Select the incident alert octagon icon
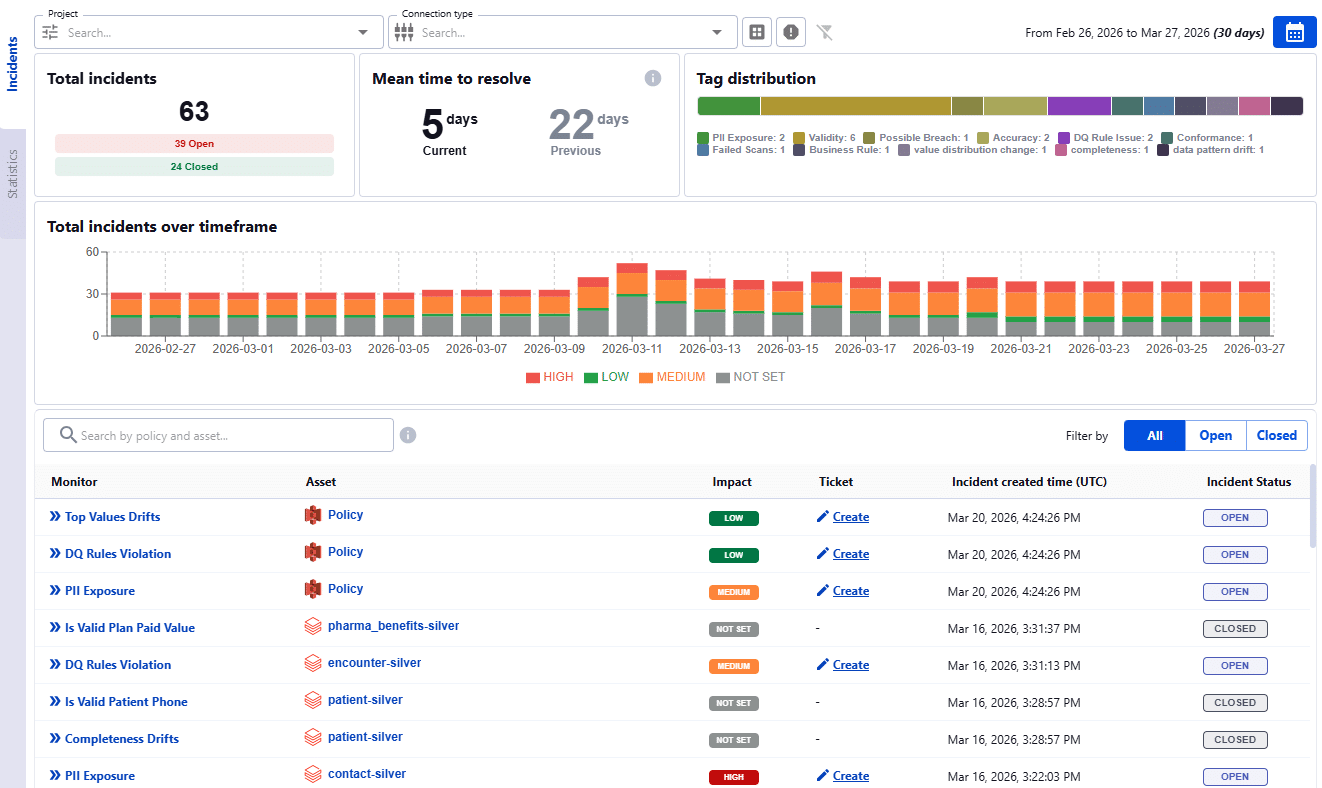This screenshot has height=788, width=1322. pos(790,31)
